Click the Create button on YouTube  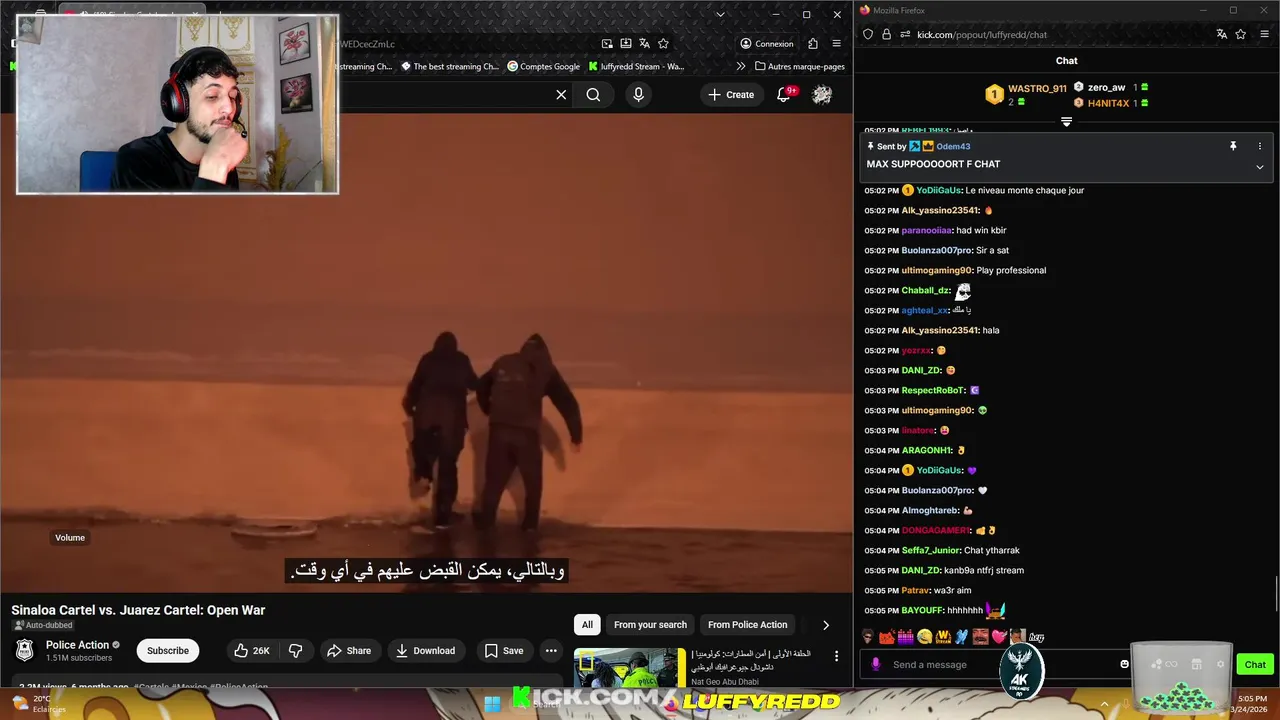click(731, 94)
